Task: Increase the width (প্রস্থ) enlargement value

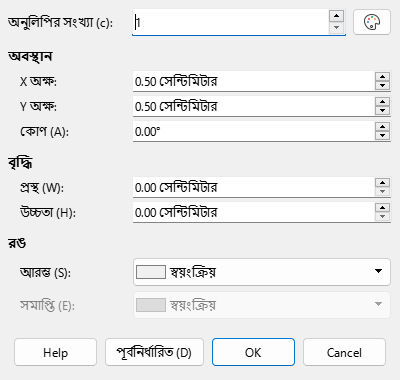Action: (x=382, y=183)
